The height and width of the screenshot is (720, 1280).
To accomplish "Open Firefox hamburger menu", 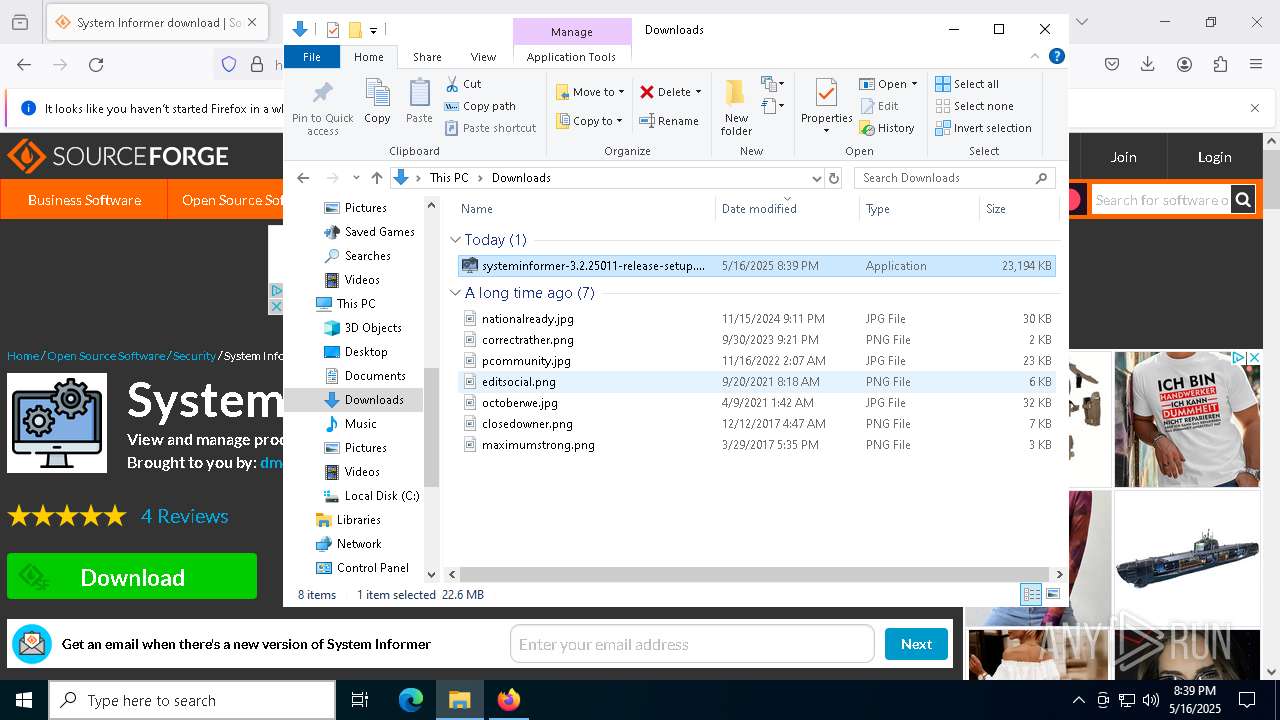I will click(1256, 65).
